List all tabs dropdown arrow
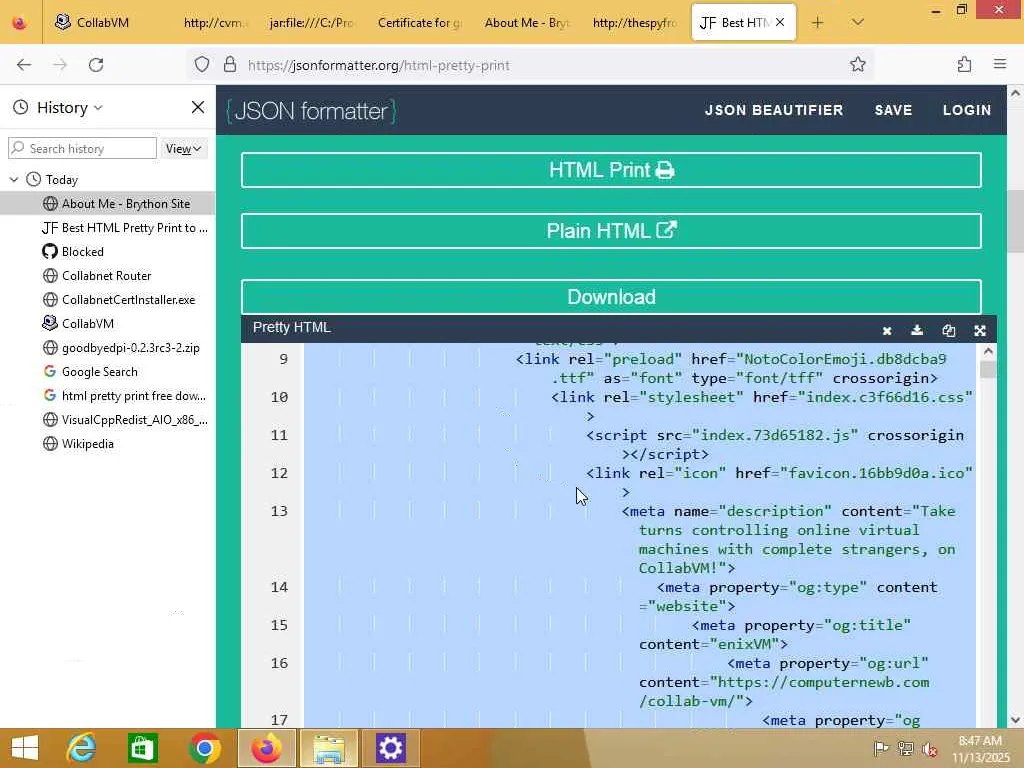This screenshot has height=768, width=1024. tap(858, 22)
